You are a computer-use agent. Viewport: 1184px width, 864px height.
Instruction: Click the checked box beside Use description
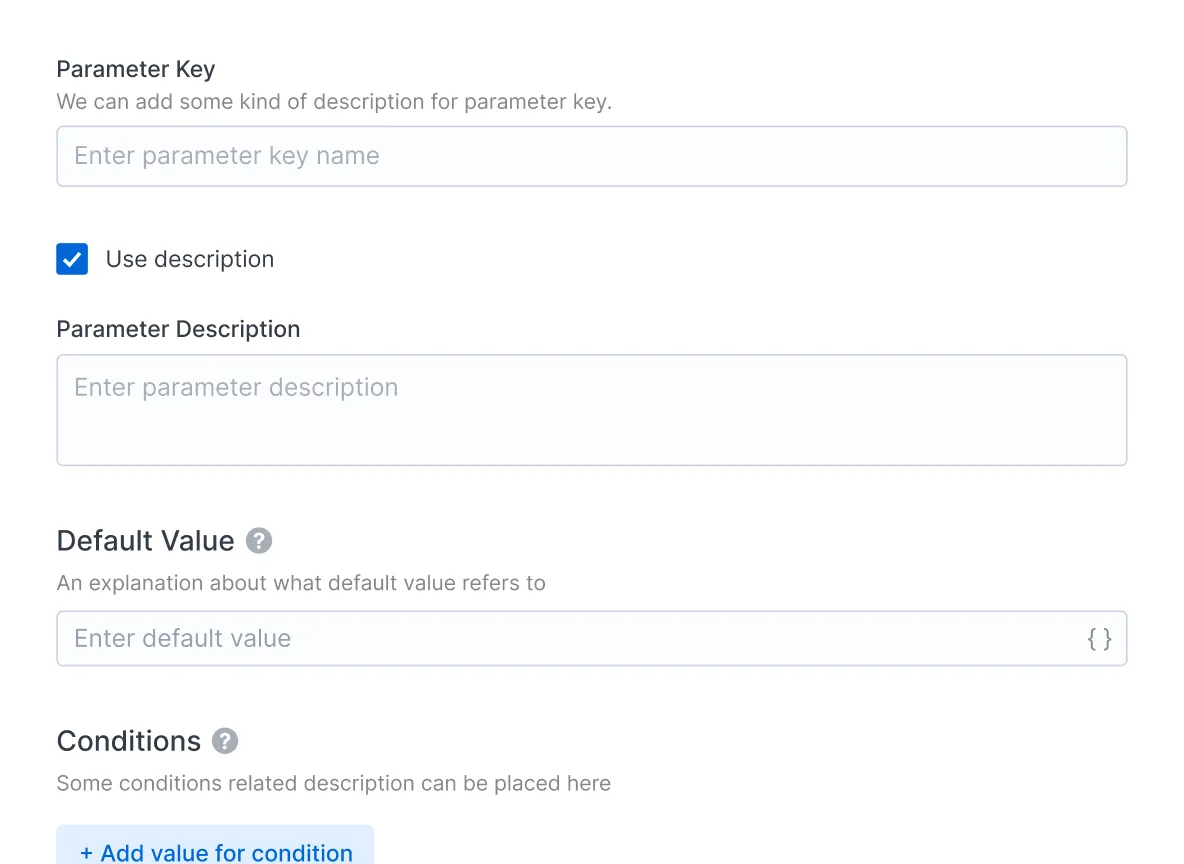72,259
